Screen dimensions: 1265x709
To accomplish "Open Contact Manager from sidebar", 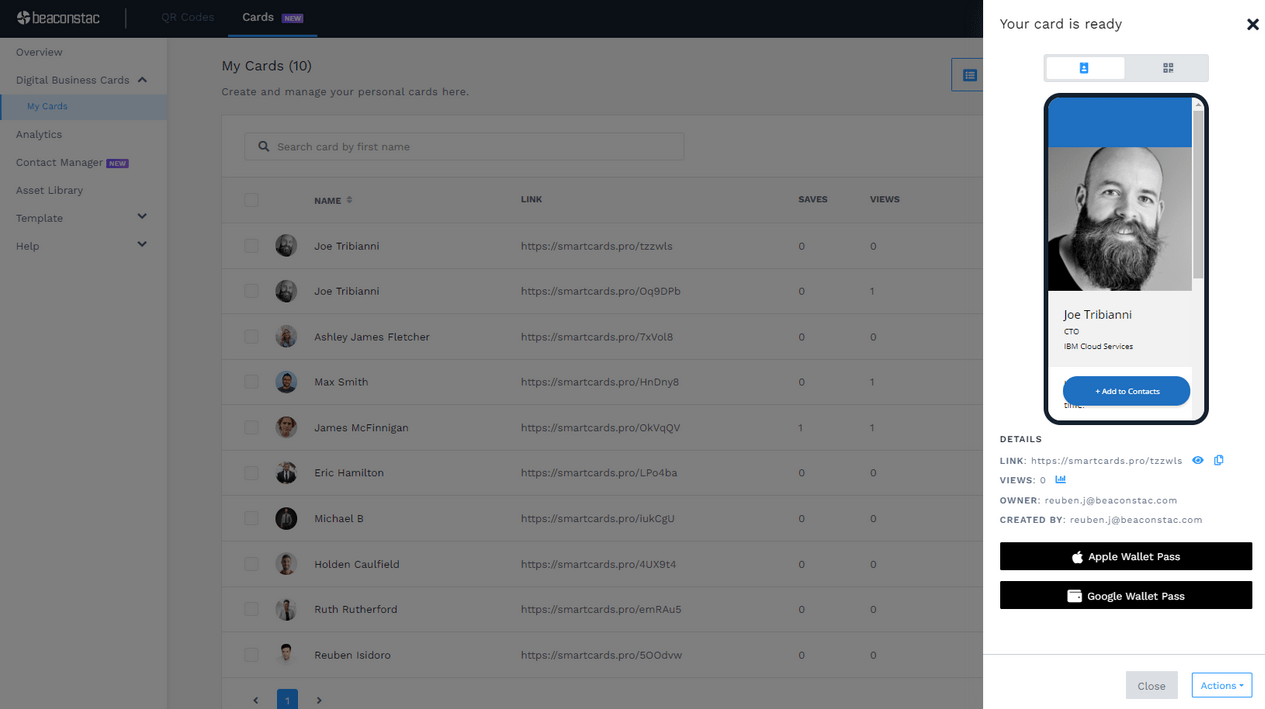I will [x=60, y=162].
